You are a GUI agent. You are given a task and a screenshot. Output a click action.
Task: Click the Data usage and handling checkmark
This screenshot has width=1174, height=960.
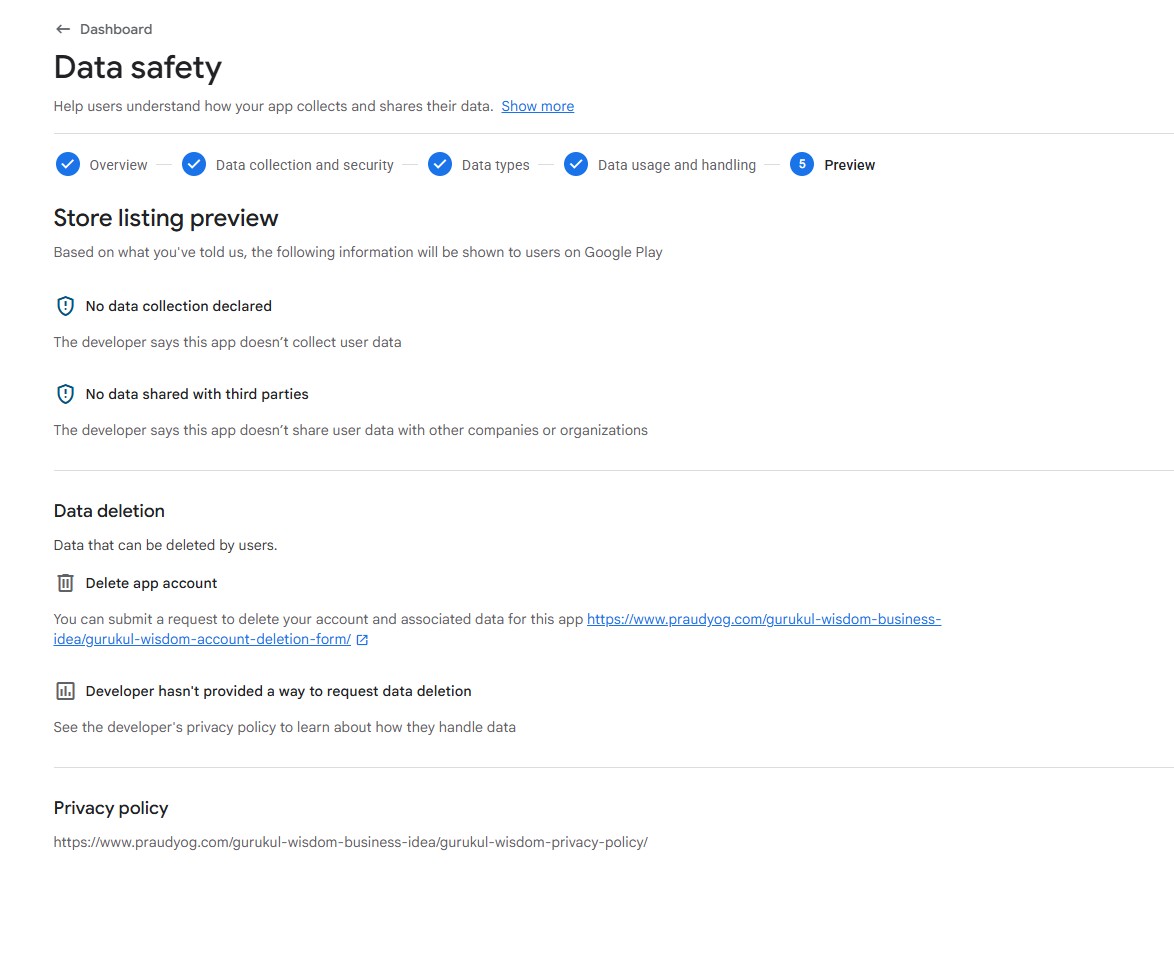(x=576, y=165)
